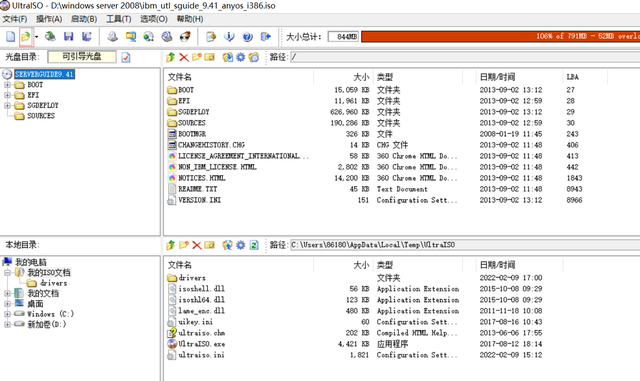Expand the SGDEPLOY tree node
Image resolution: width=640 pixels, height=381 pixels.
point(7,105)
